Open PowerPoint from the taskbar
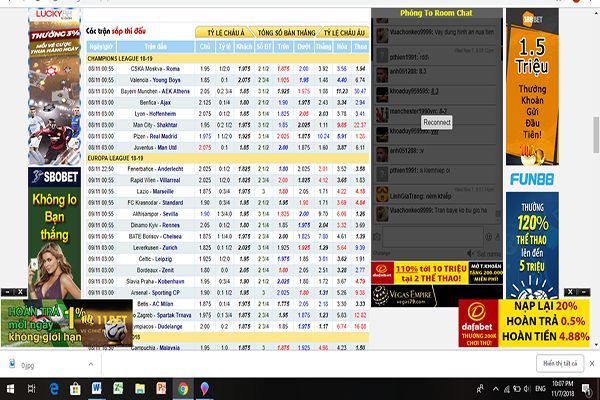 (x=161, y=389)
